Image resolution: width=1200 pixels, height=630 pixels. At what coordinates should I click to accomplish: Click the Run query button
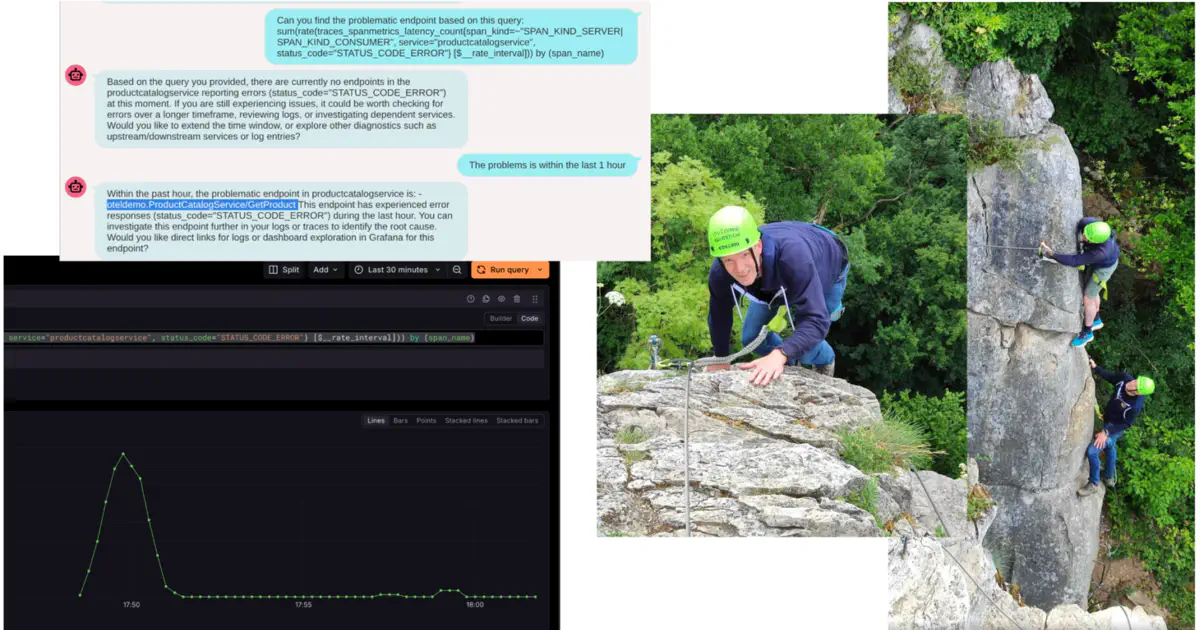click(503, 270)
